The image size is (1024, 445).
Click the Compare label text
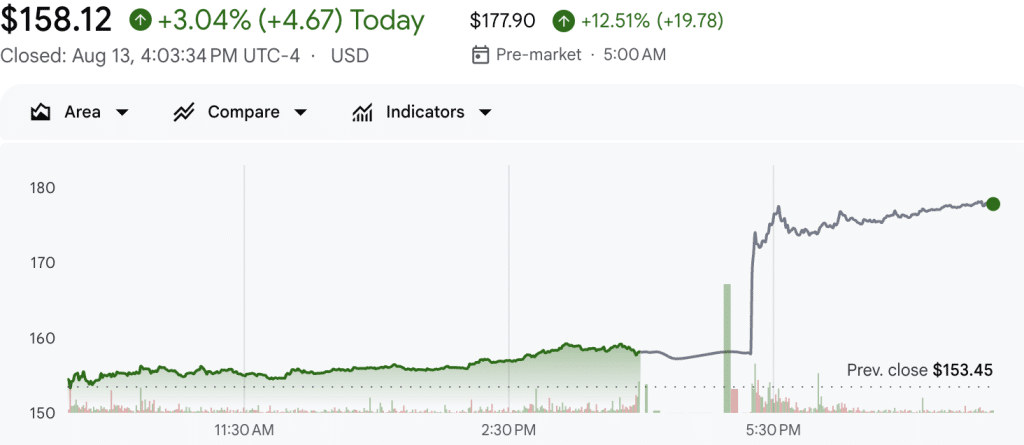(244, 112)
